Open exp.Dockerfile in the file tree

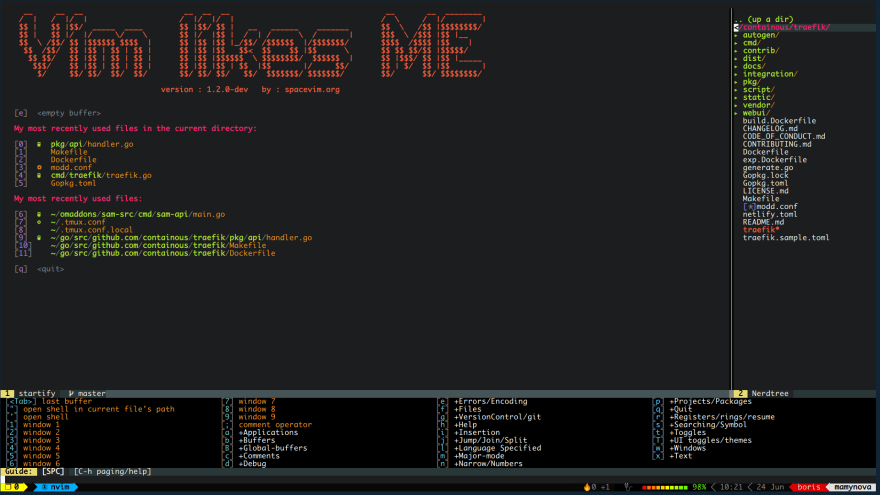click(774, 160)
